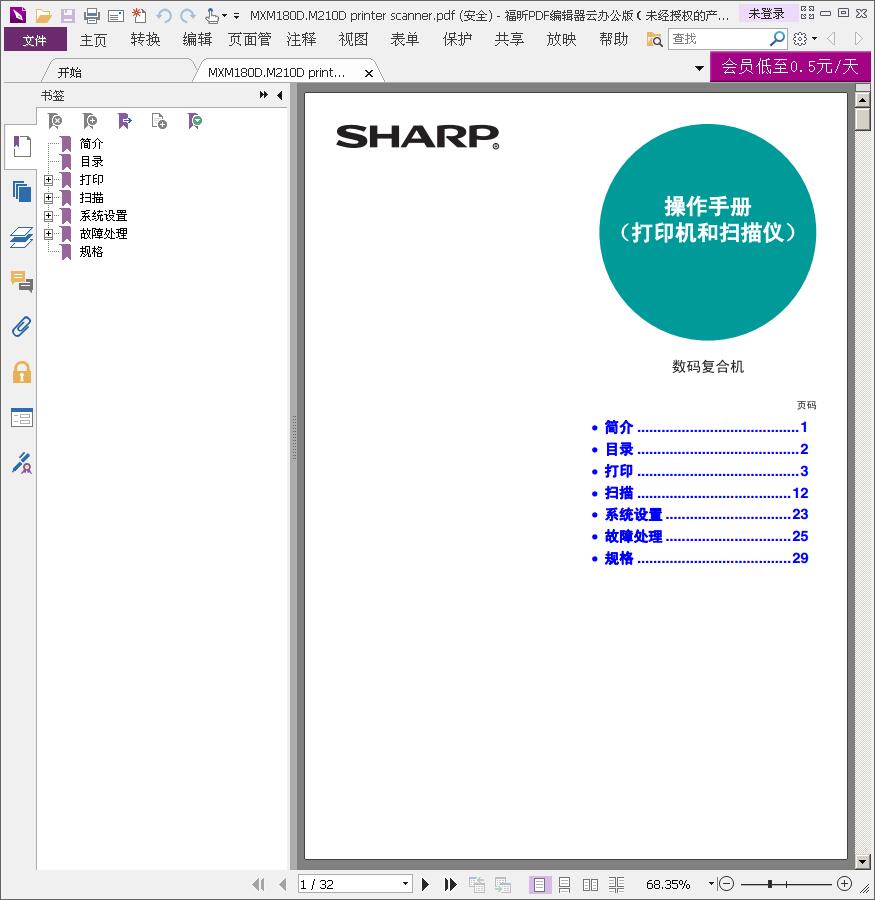Enable continuous page view mode

click(x=564, y=885)
